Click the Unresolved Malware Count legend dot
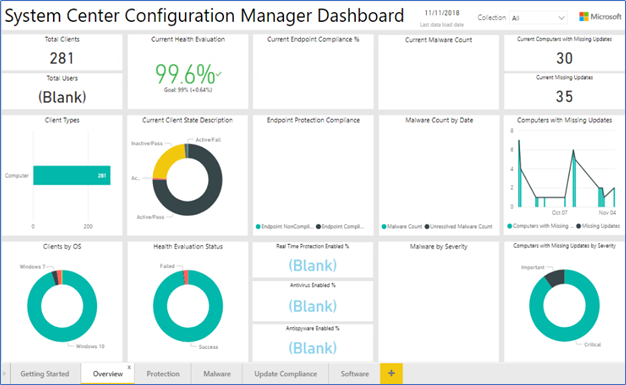Viewport: 626px width, 385px height. (x=427, y=227)
